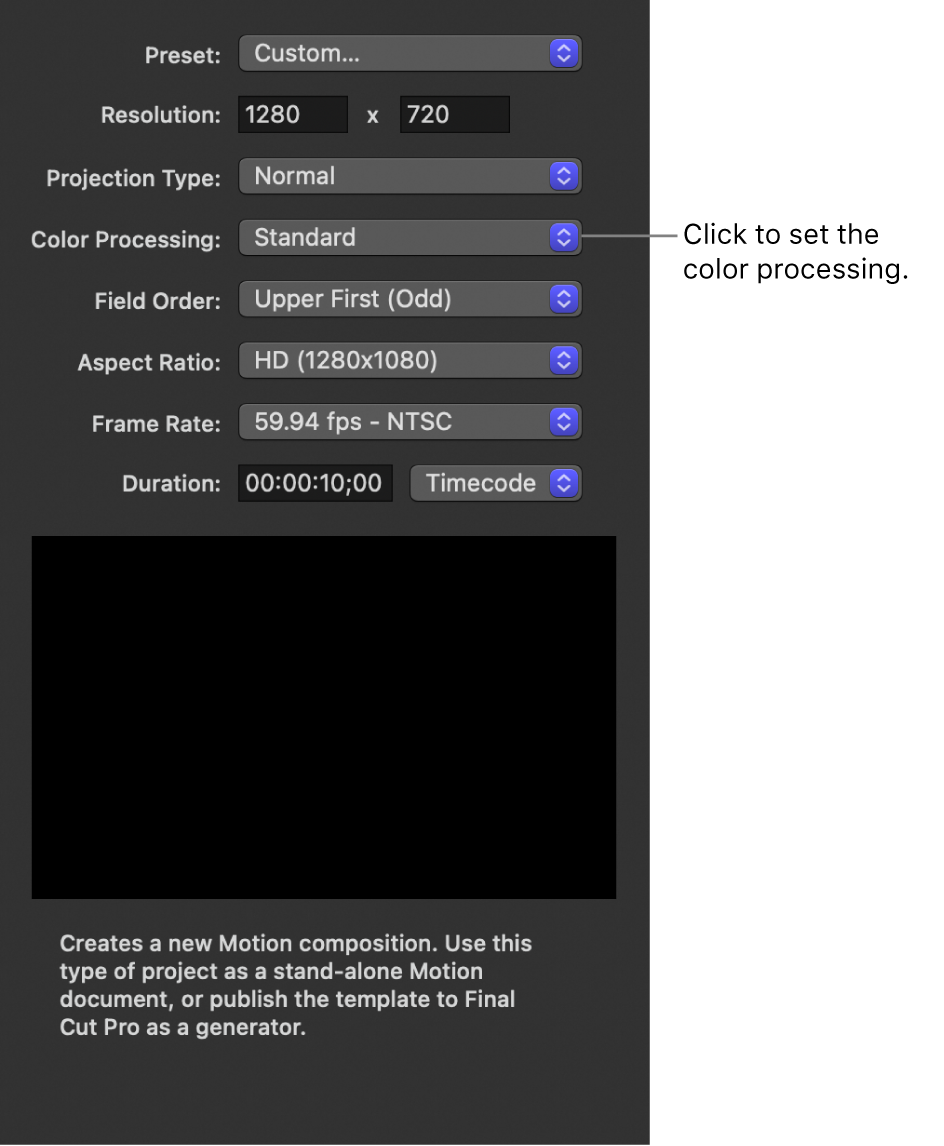The image size is (944, 1146).
Task: Click the "Color Processing:" label
Action: coord(126,240)
